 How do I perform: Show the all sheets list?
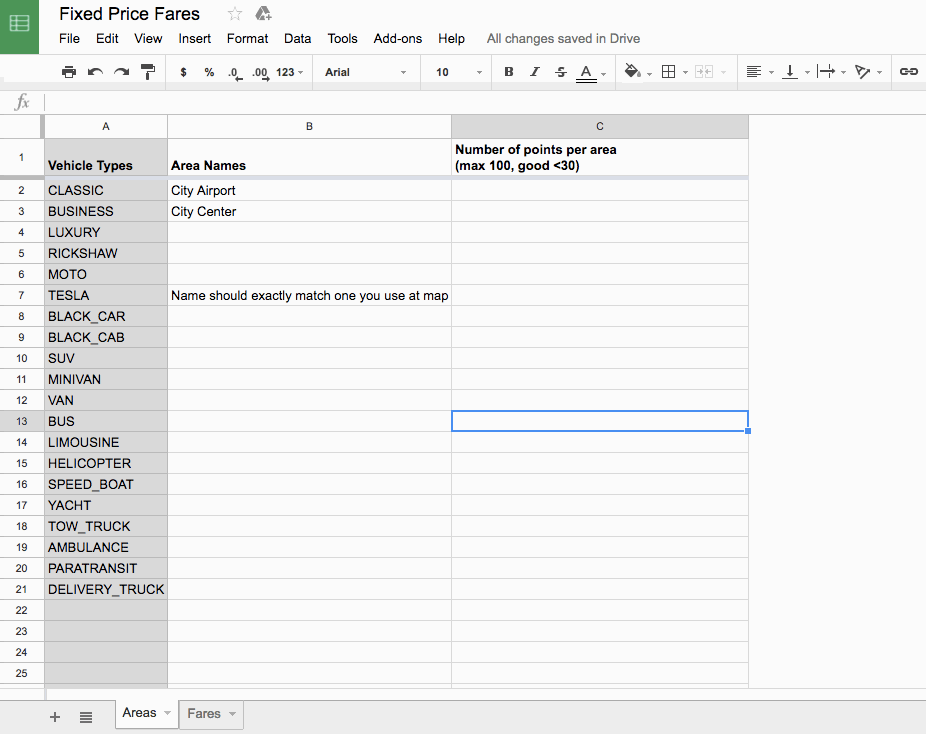tap(86, 717)
